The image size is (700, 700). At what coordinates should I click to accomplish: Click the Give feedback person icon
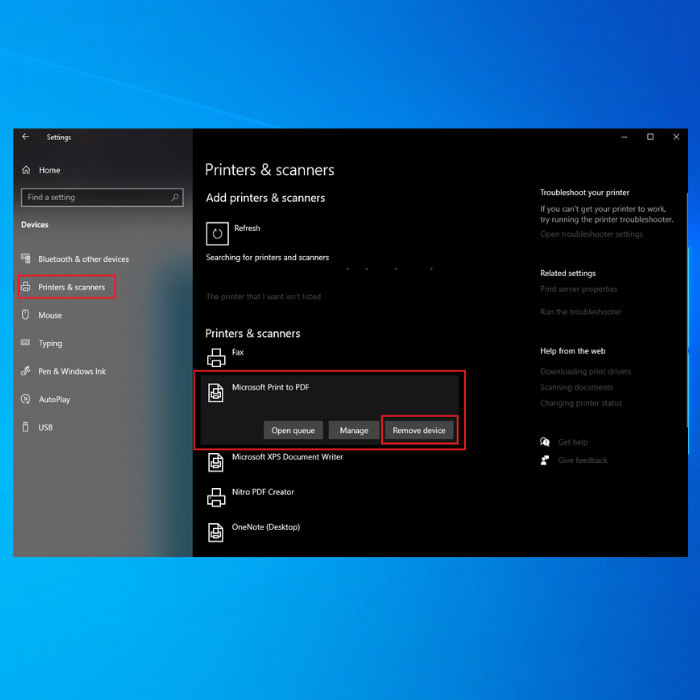tap(545, 460)
